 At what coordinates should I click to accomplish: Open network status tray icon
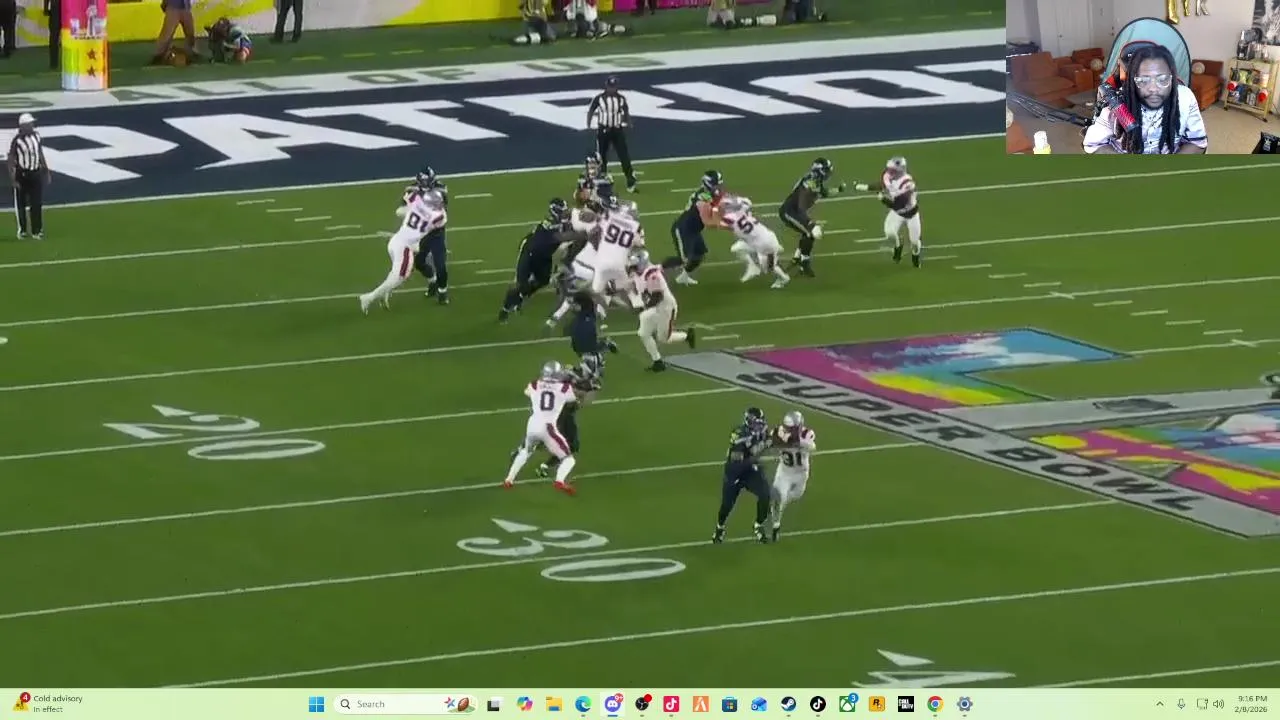1202,704
